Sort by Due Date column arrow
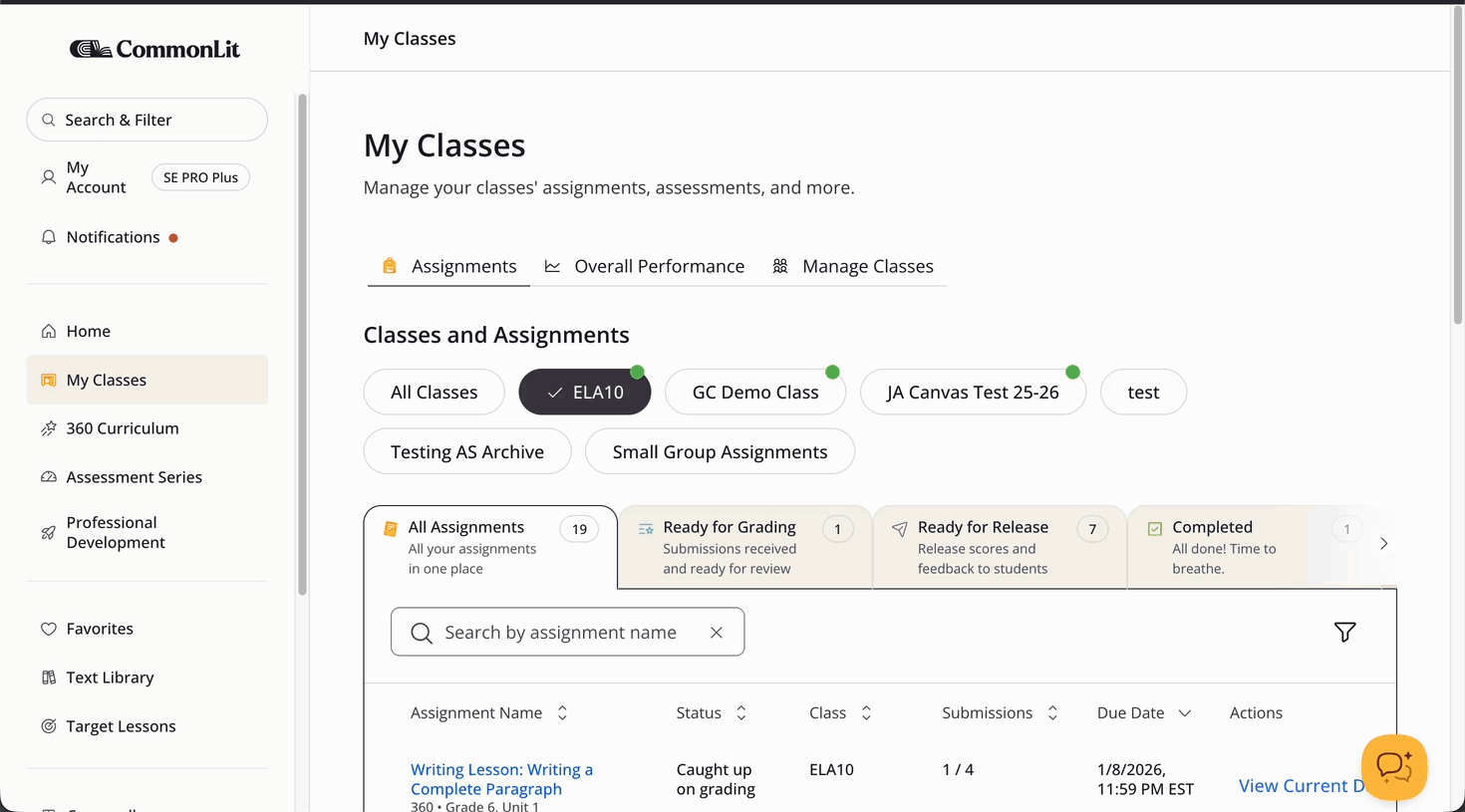 pos(1184,713)
